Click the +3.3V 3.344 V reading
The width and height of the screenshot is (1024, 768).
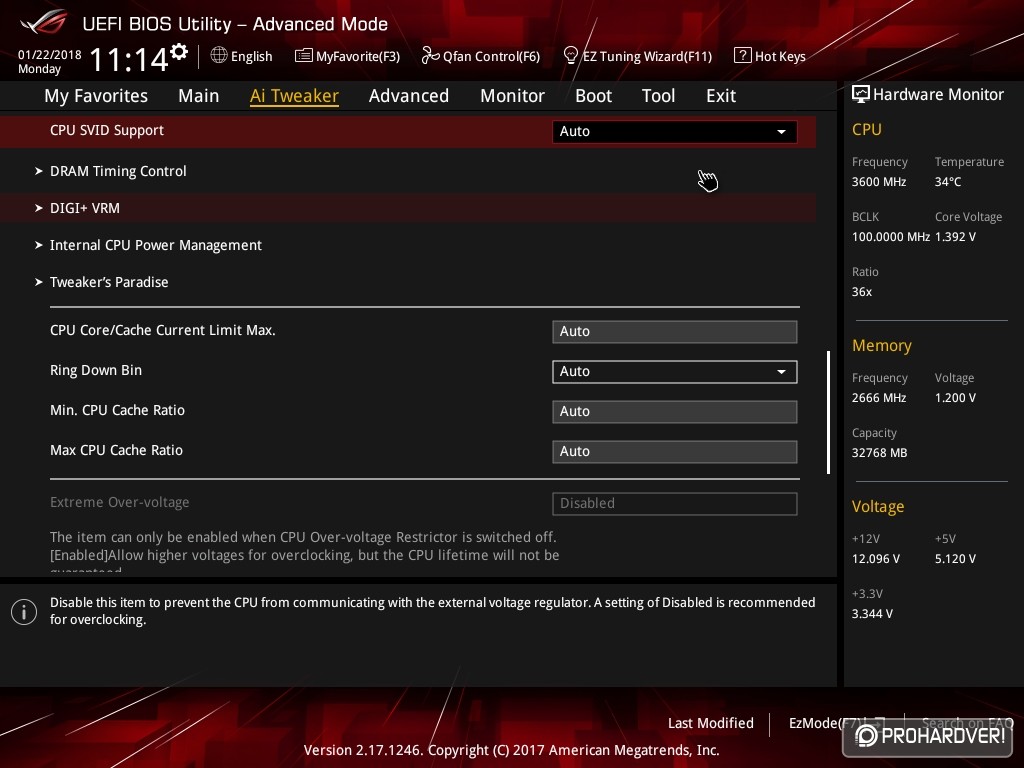pos(872,614)
